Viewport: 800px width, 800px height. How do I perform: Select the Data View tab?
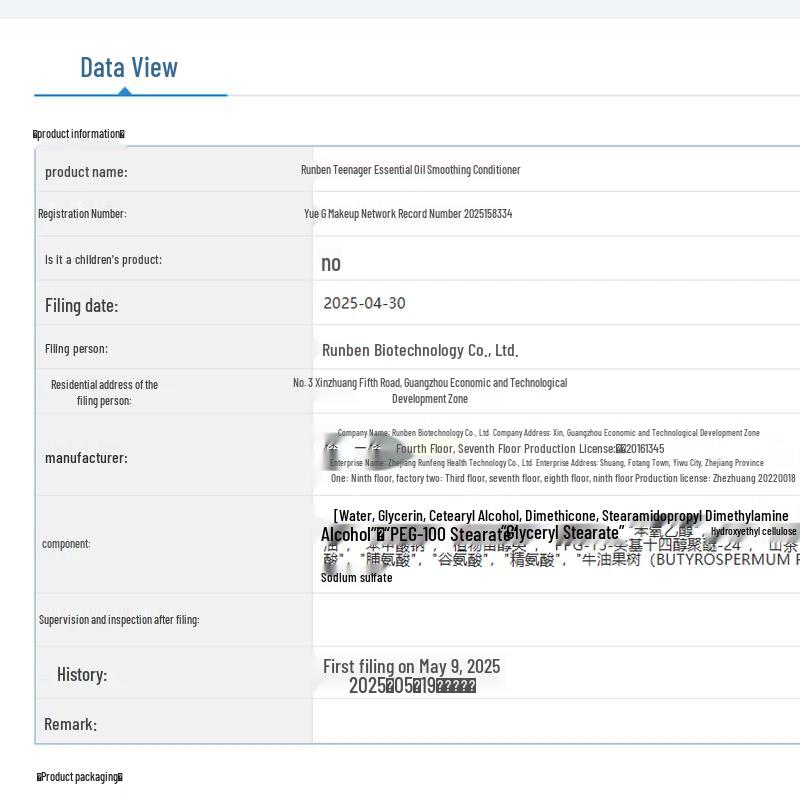tap(129, 67)
